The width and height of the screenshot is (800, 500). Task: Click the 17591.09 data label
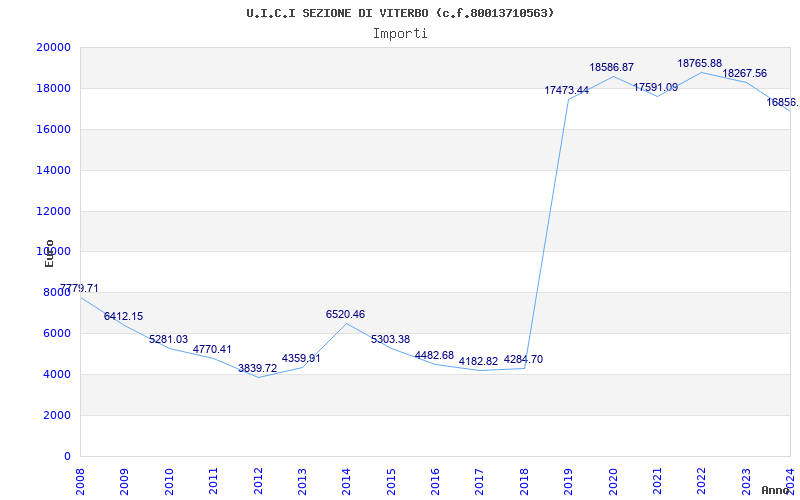click(656, 87)
